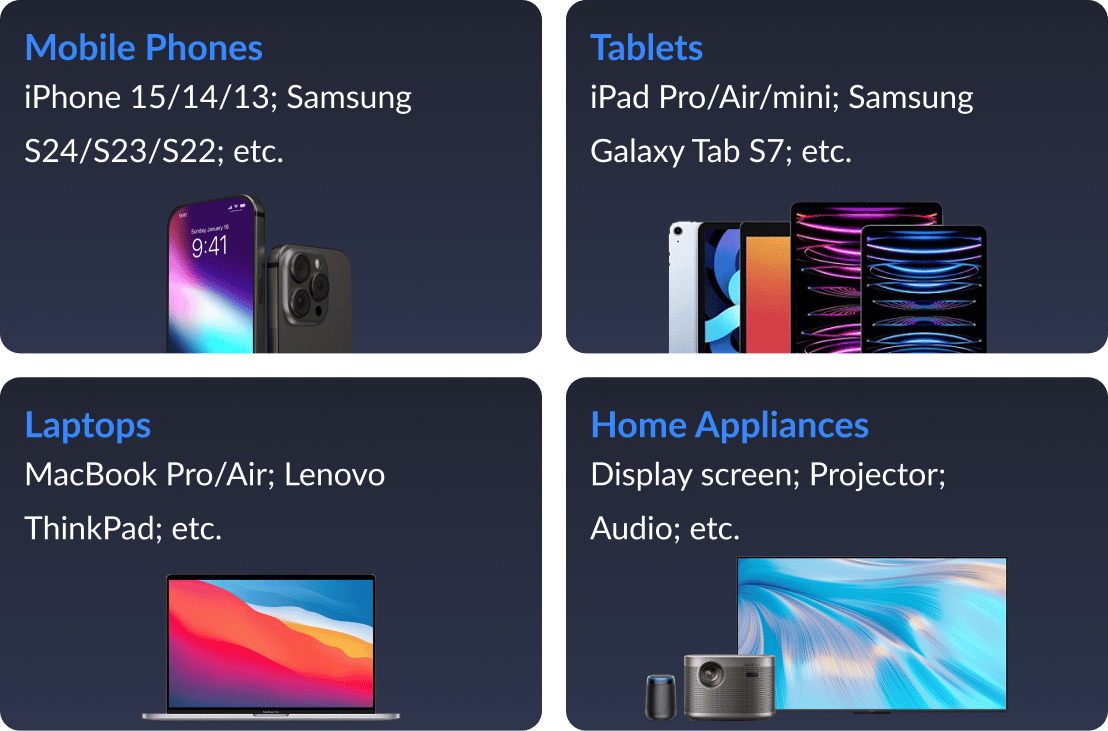
Task: Select the blue iPad Air image
Action: [x=719, y=287]
